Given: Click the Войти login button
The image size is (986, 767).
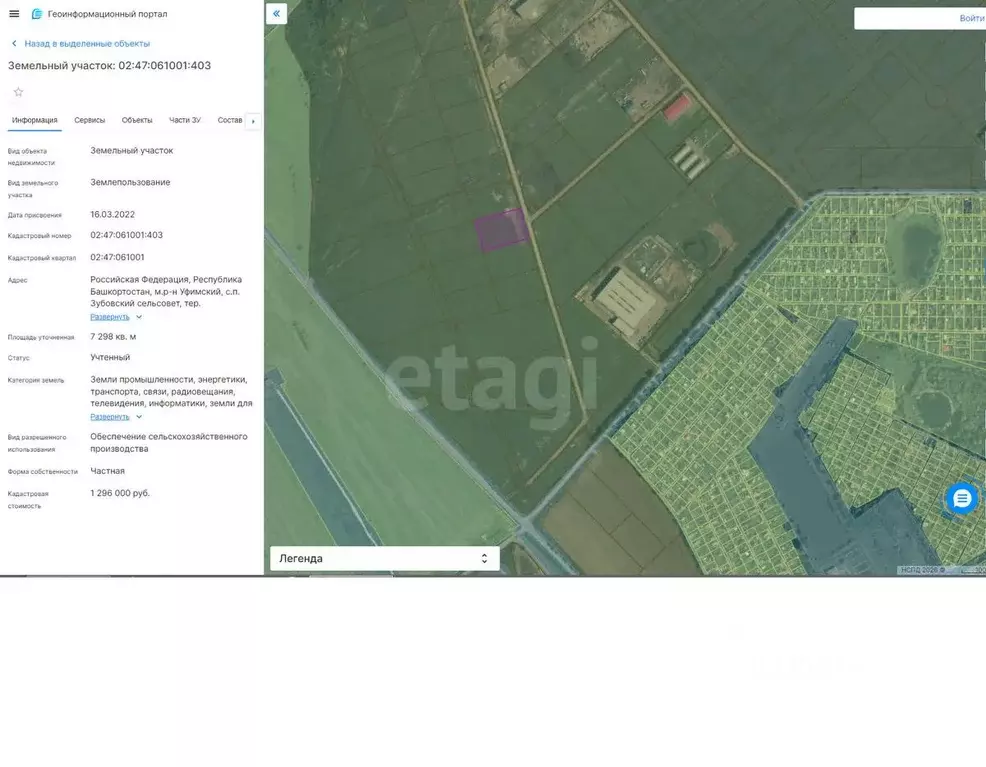Looking at the screenshot, I should click(970, 18).
